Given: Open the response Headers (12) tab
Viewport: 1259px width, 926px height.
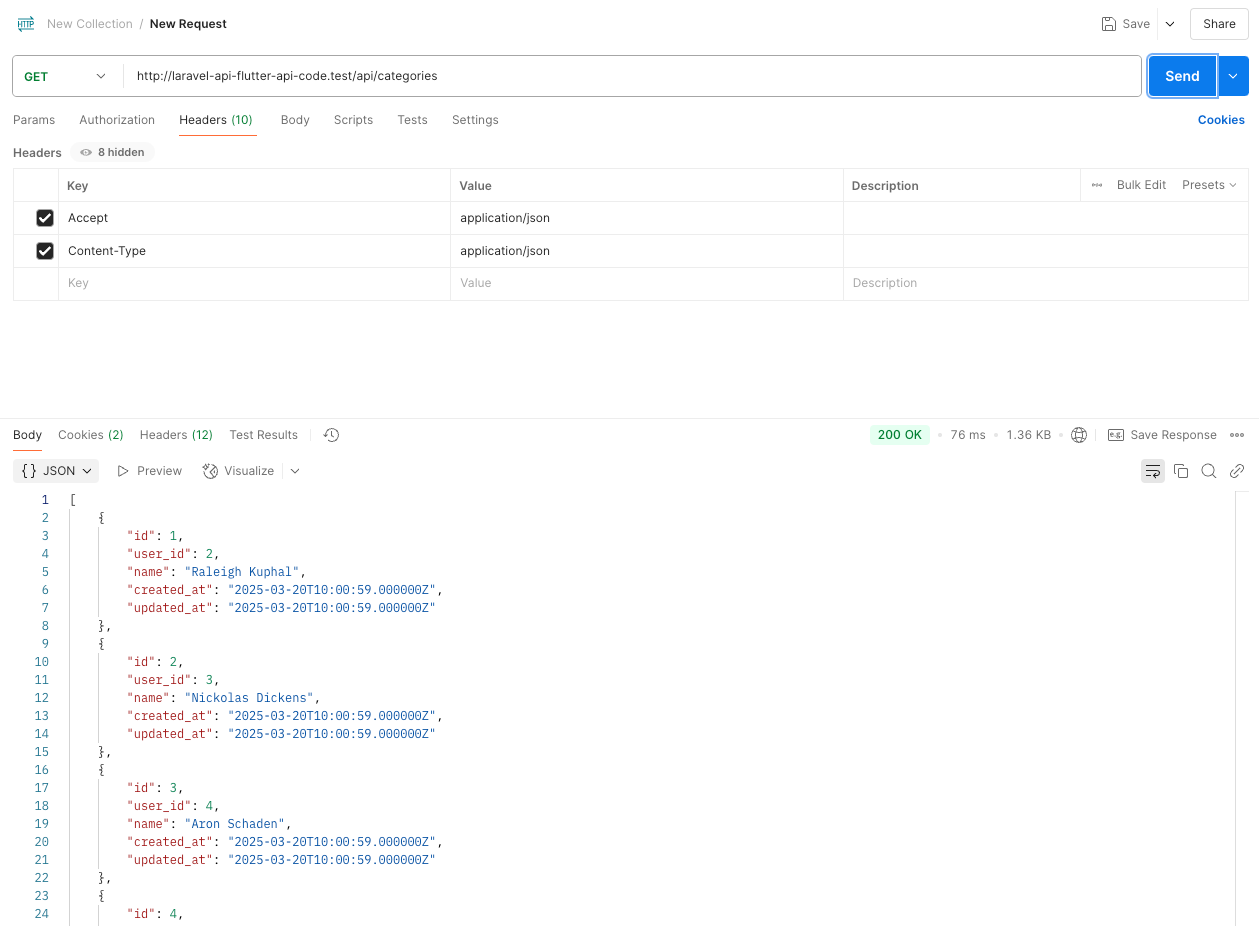Looking at the screenshot, I should [176, 435].
